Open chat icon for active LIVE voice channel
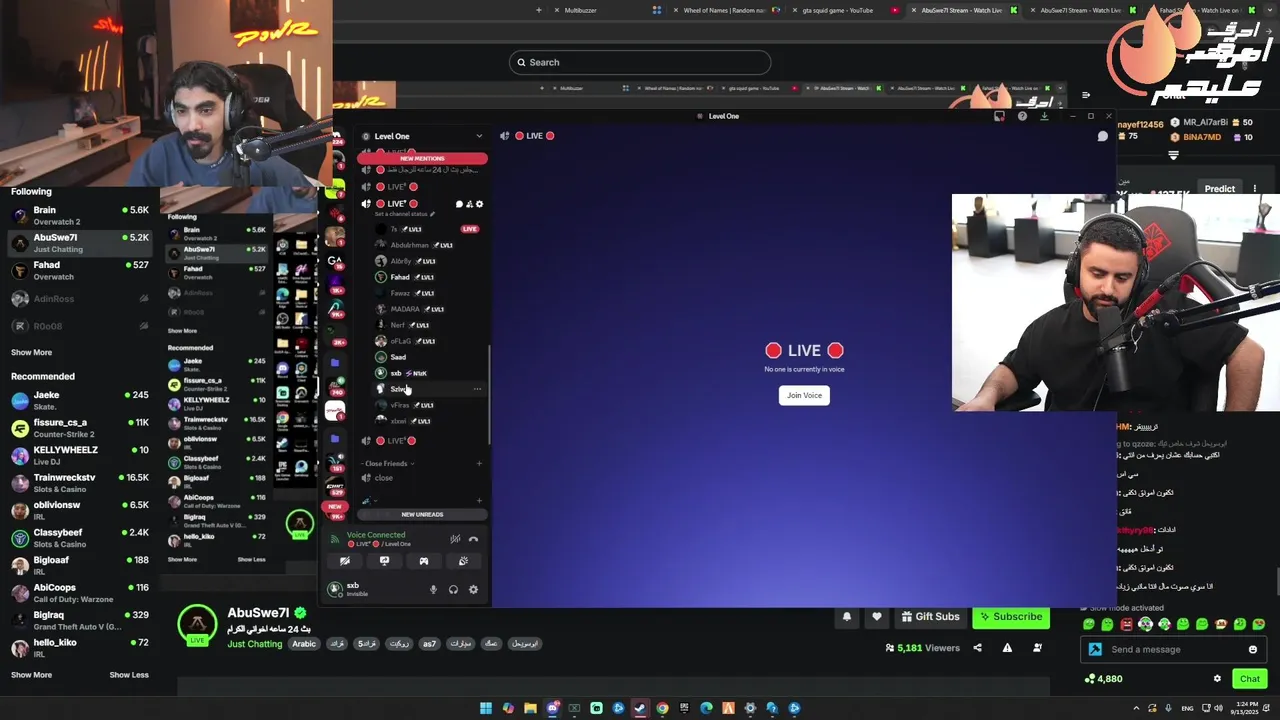Screen dimensions: 1280x720 click(x=459, y=204)
